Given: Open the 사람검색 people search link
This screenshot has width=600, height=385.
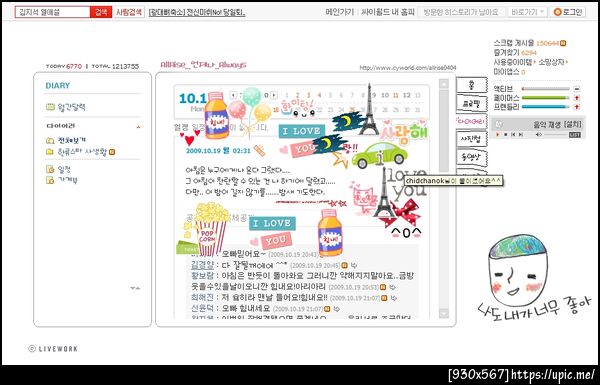Looking at the screenshot, I should (129, 12).
